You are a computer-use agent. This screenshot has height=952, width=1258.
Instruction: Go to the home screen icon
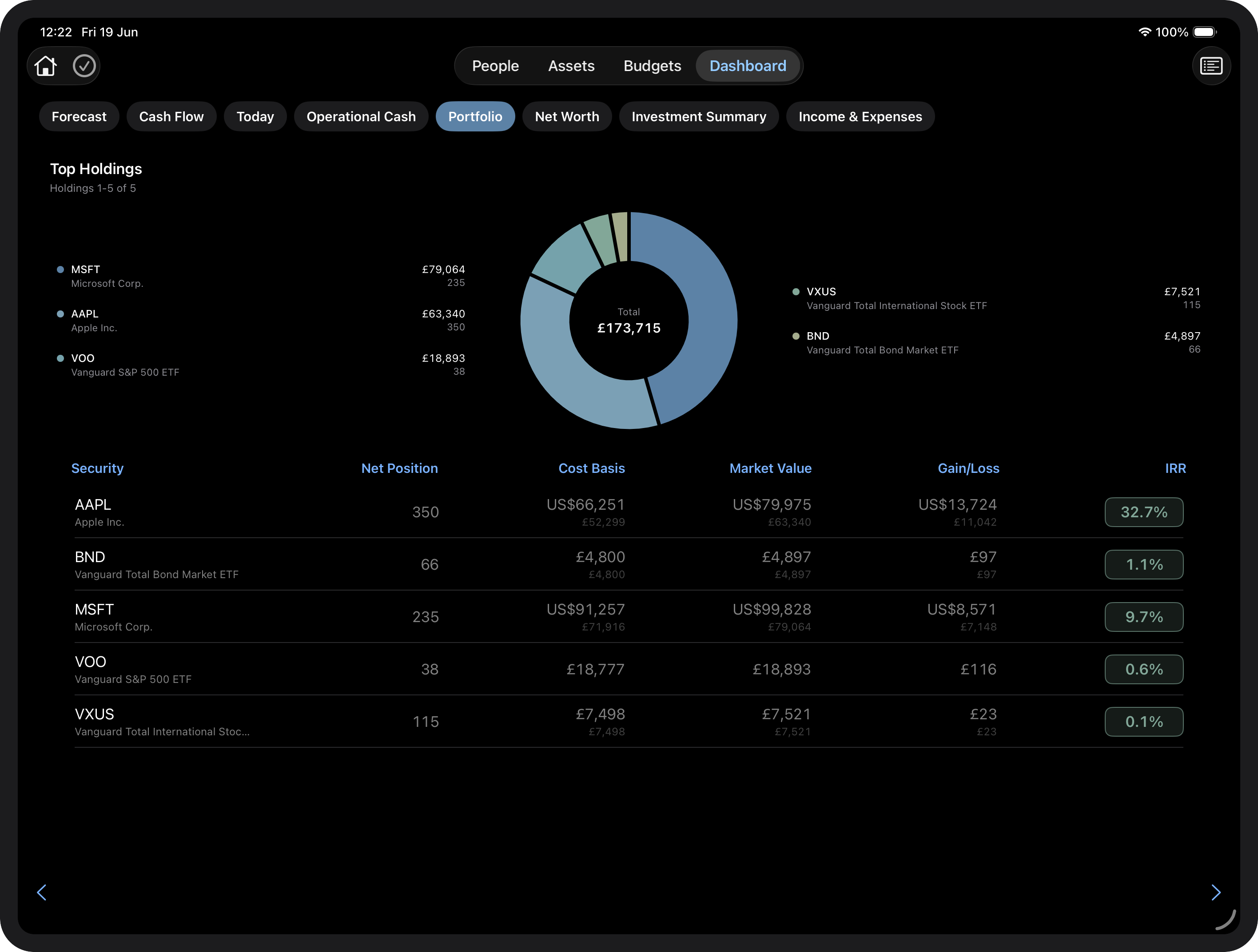(x=45, y=66)
